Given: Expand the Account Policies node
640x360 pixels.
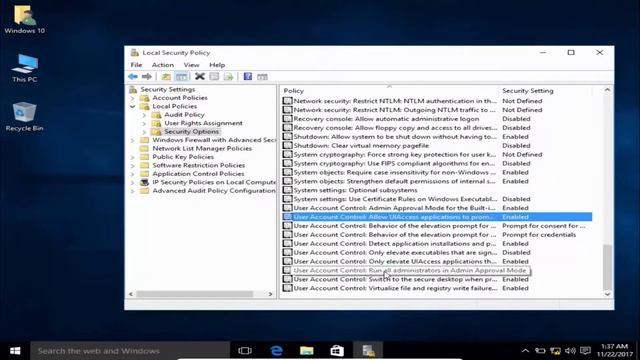Looking at the screenshot, I should tap(132, 98).
